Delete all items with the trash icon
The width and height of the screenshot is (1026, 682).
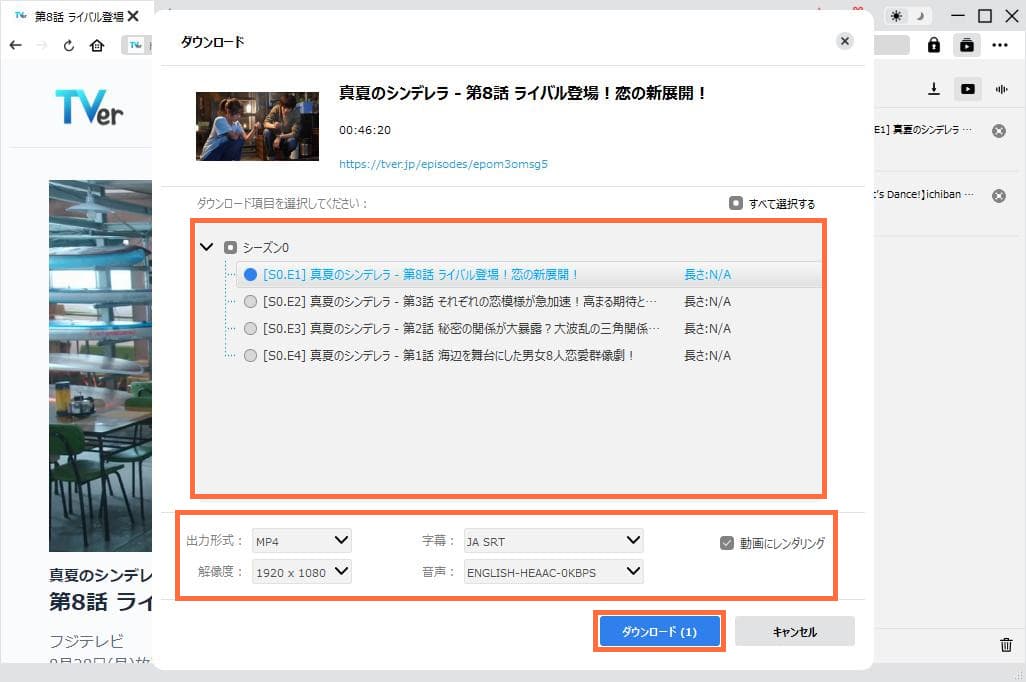(x=1006, y=645)
